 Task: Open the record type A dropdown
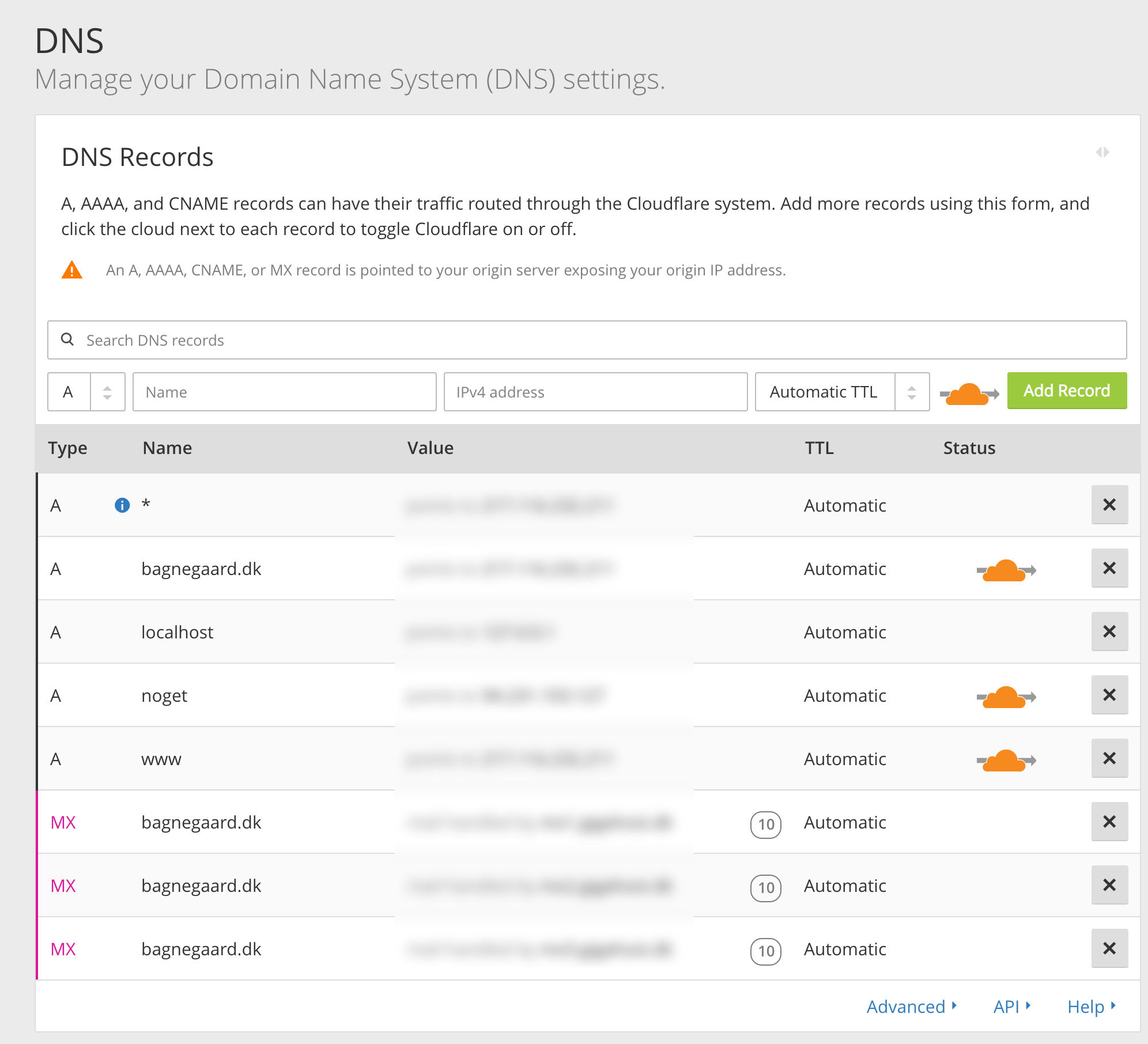click(x=86, y=392)
